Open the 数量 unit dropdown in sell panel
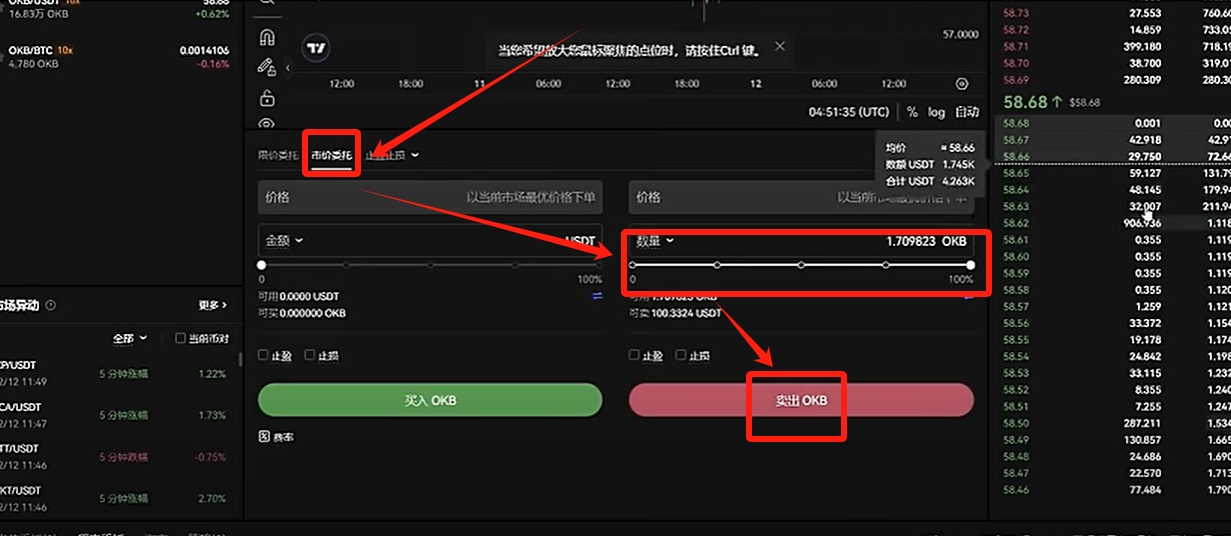The image size is (1231, 536). coord(656,241)
